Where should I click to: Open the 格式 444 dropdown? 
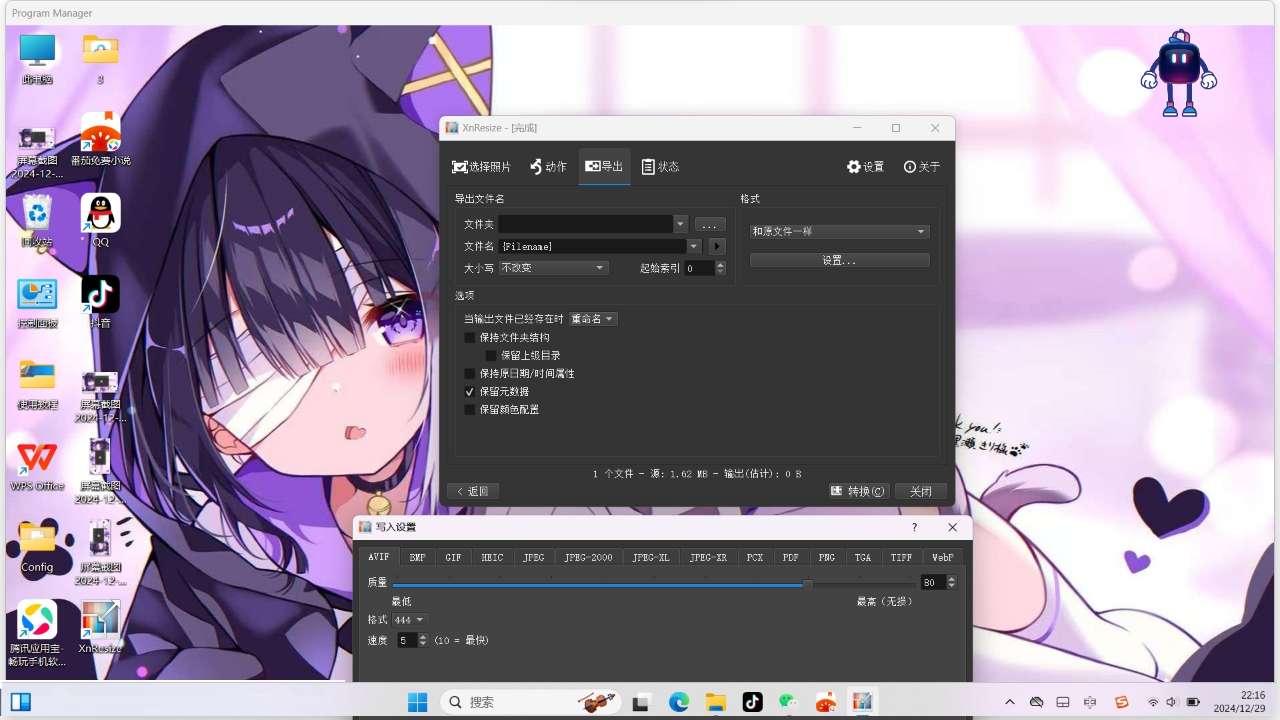pyautogui.click(x=410, y=620)
